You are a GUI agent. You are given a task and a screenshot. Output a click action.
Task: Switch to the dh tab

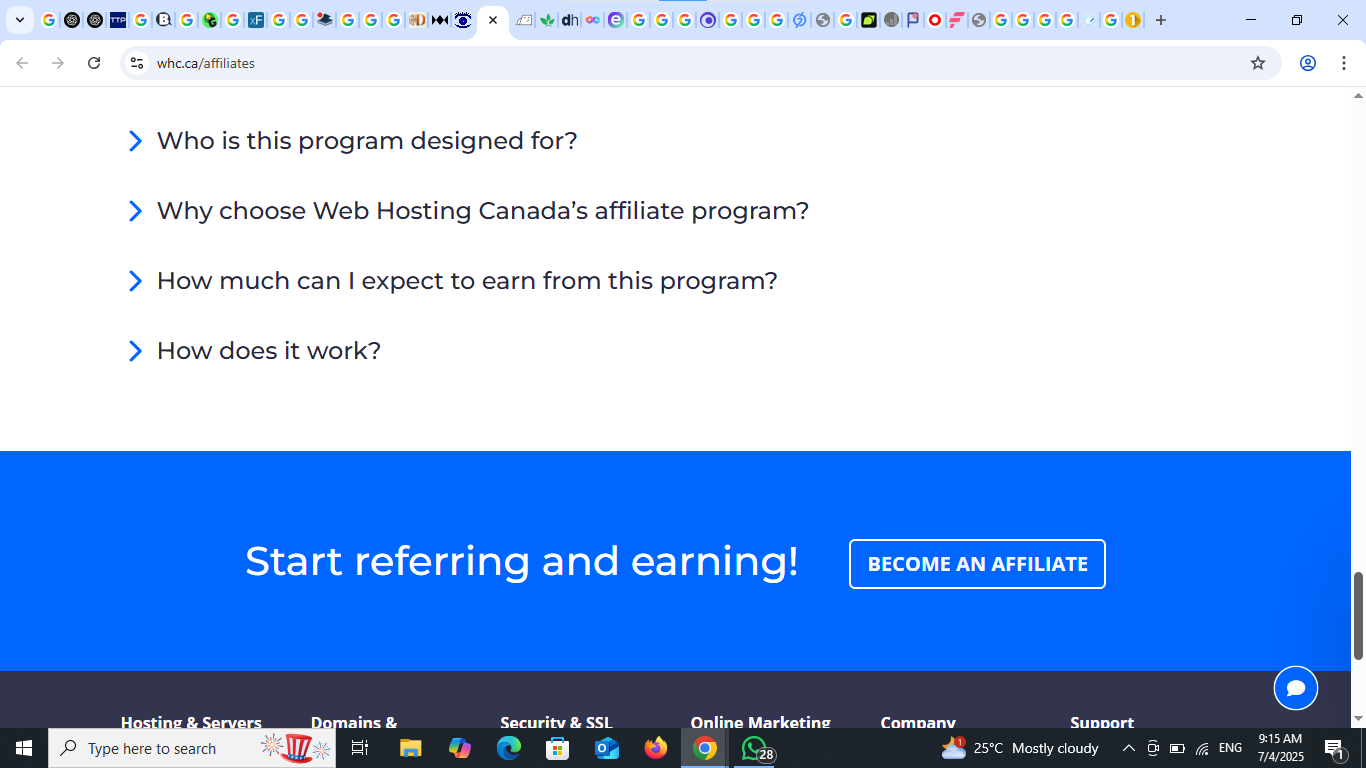570,20
